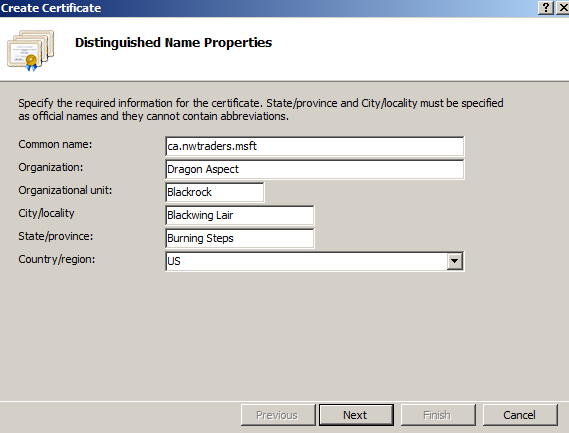Click the City/locality field with Blackwing Lair
The height and width of the screenshot is (433, 569).
240,215
